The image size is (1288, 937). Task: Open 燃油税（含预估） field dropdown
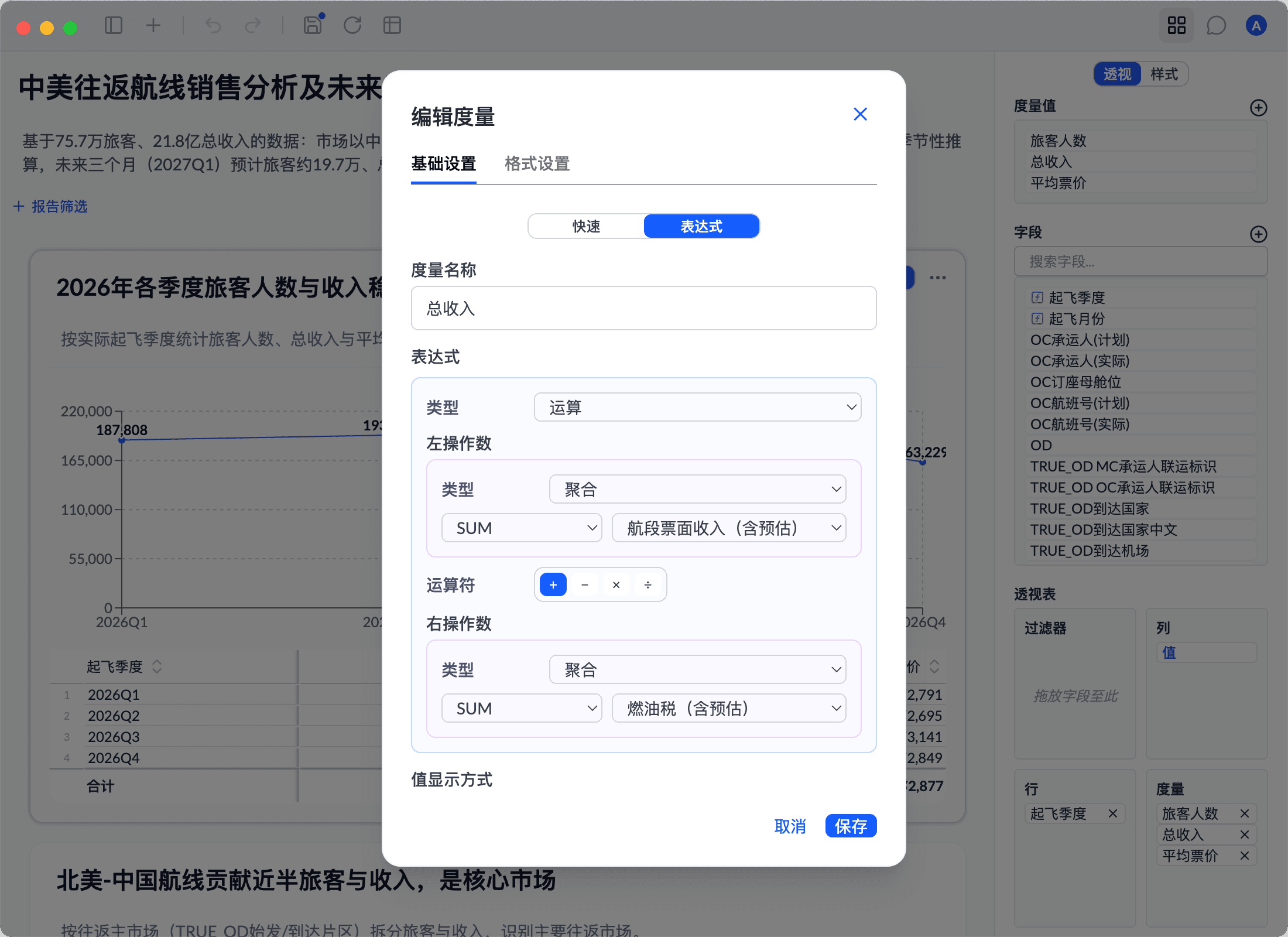729,708
